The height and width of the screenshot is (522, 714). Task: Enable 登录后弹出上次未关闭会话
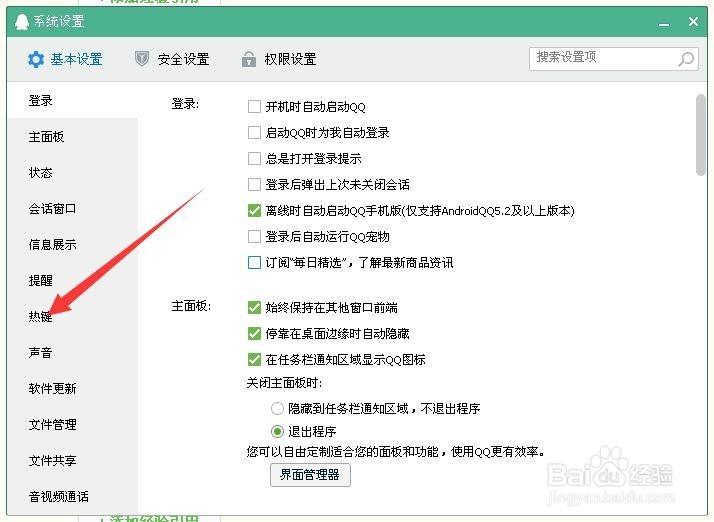point(254,184)
